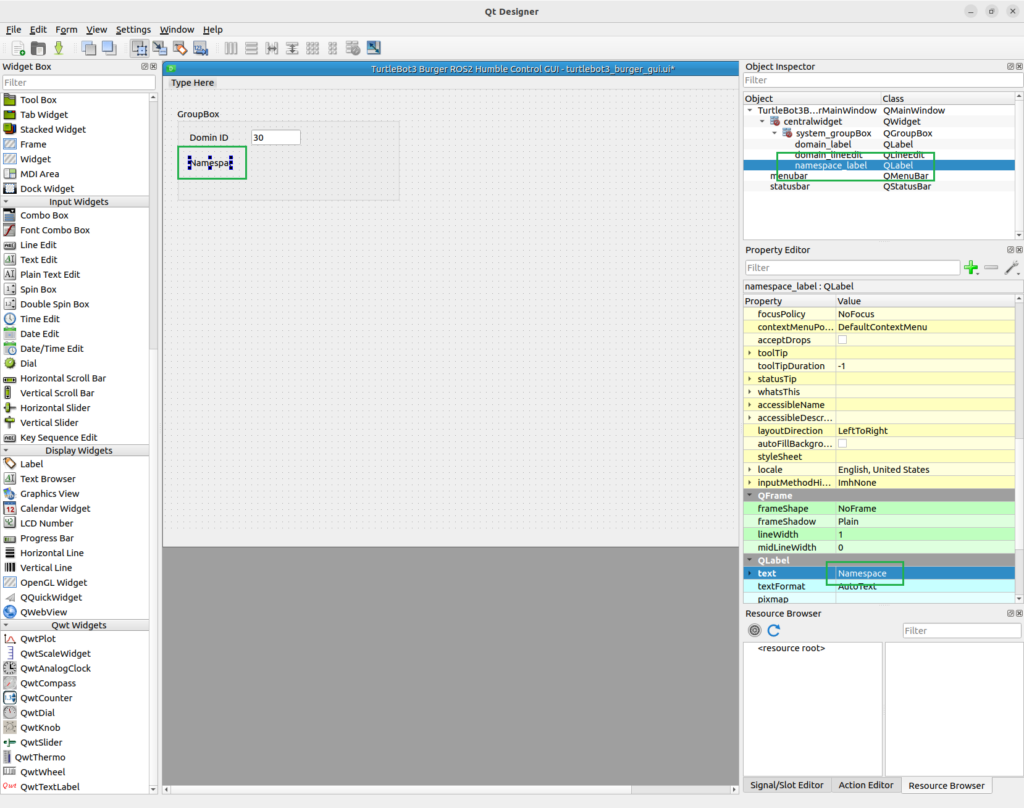This screenshot has width=1024, height=808.
Task: Add a dynamic property with green plus icon
Action: (x=971, y=268)
